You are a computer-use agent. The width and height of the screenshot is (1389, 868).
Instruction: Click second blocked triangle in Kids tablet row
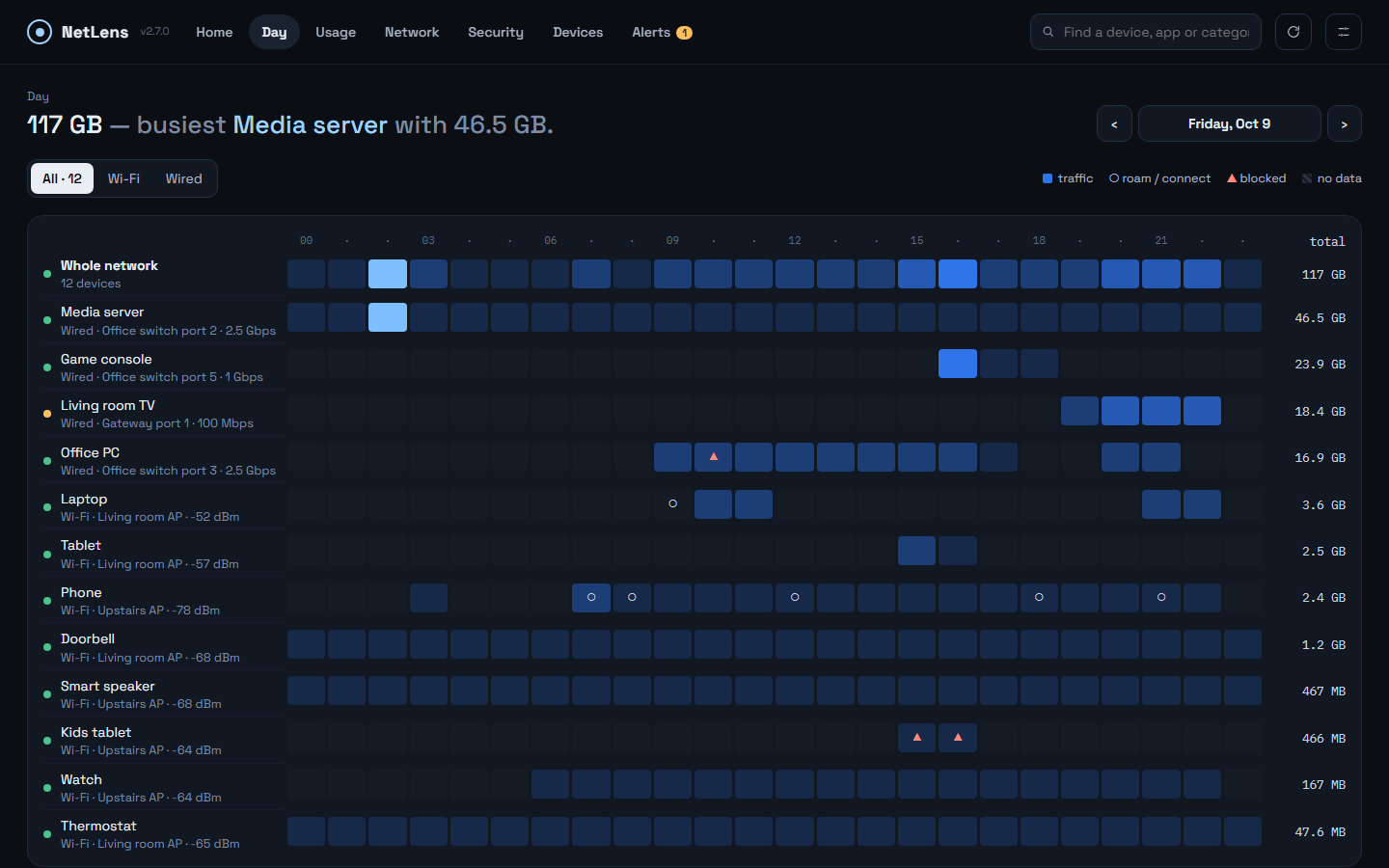[x=958, y=737]
